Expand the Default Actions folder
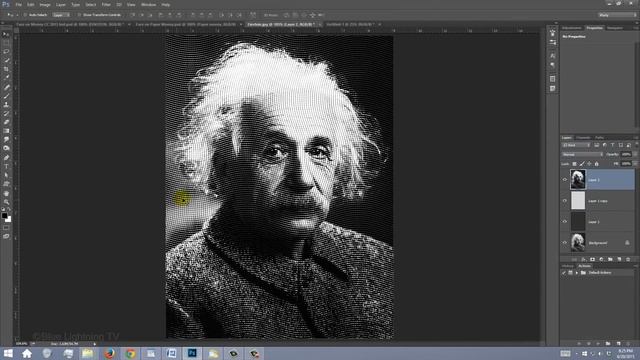Screen dimensions: 640x360 click(x=577, y=273)
